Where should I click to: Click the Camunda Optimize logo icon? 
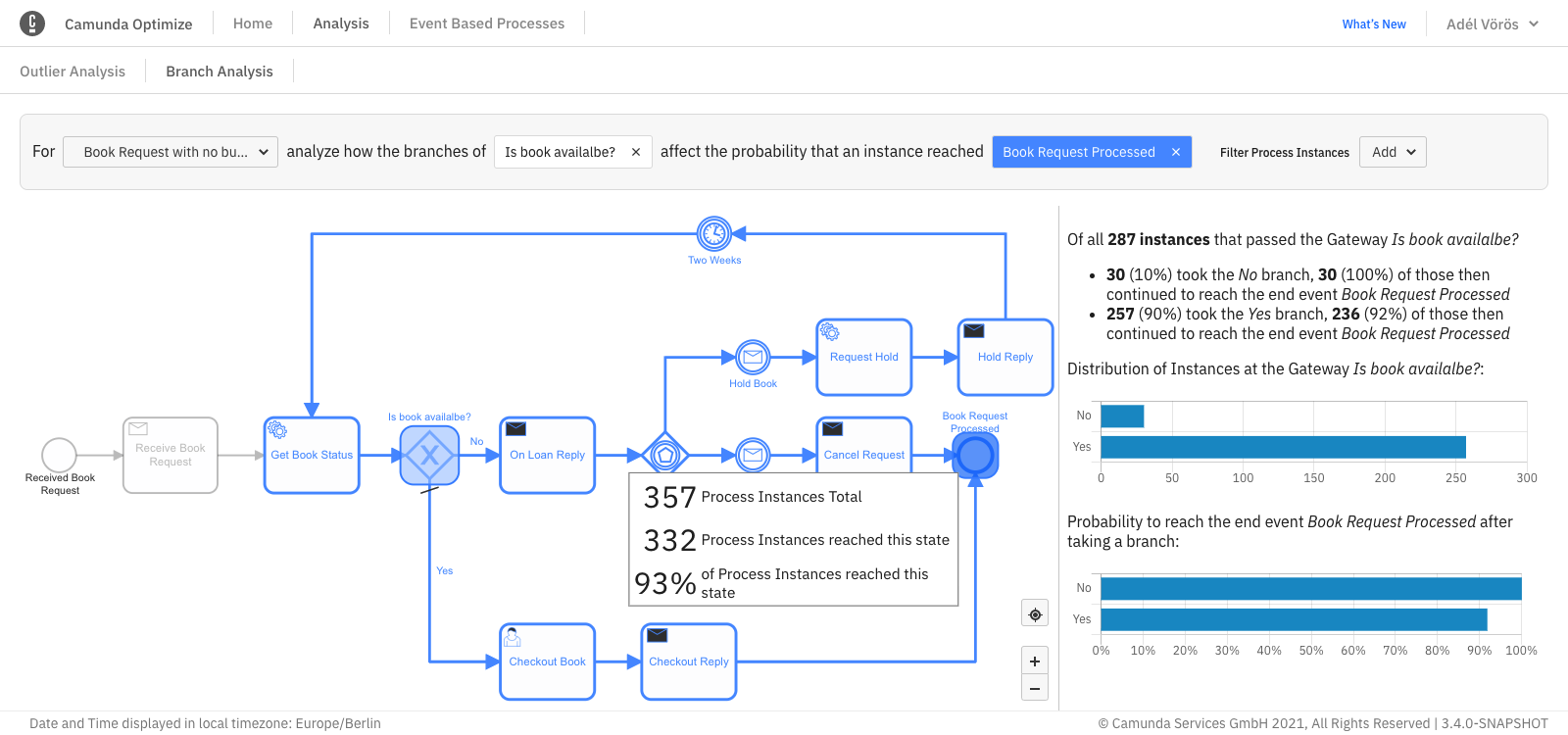(32, 24)
